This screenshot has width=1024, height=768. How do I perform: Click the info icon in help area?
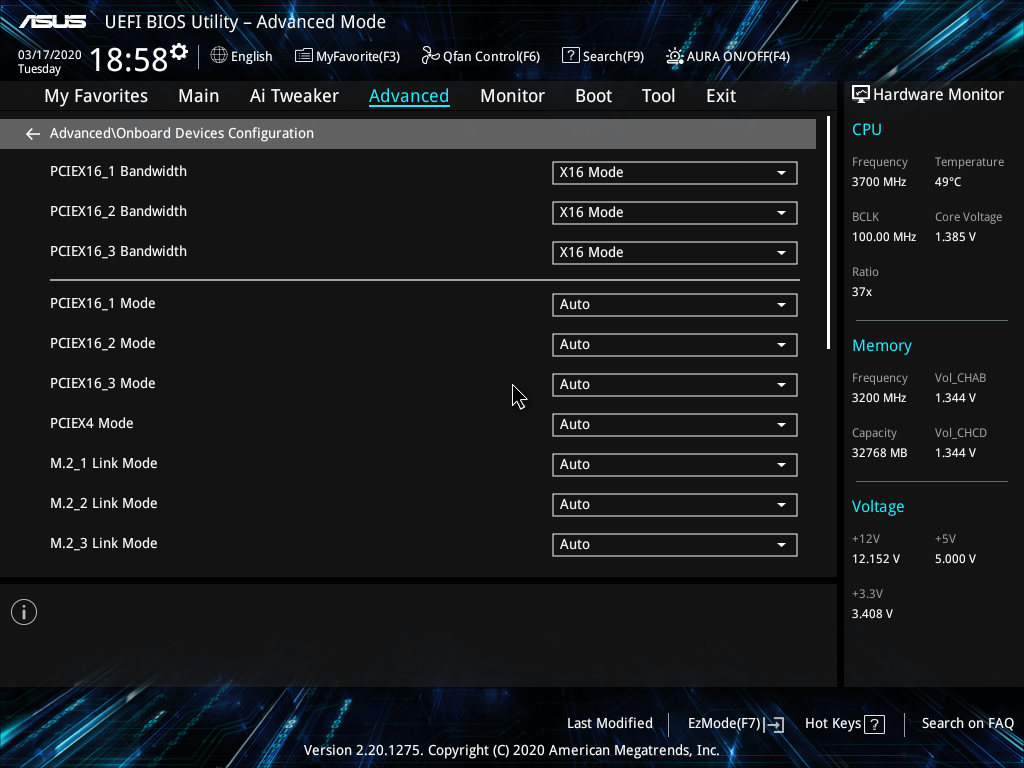(x=24, y=612)
